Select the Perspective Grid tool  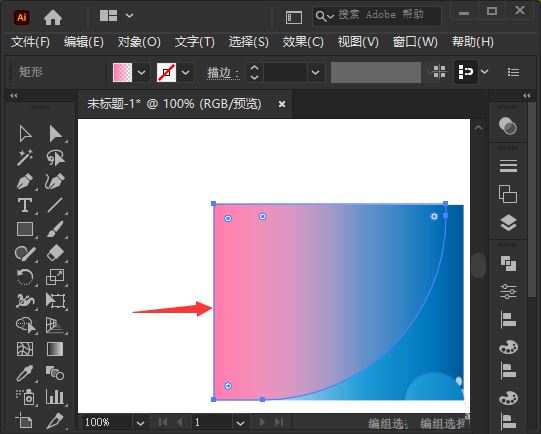pyautogui.click(x=55, y=325)
